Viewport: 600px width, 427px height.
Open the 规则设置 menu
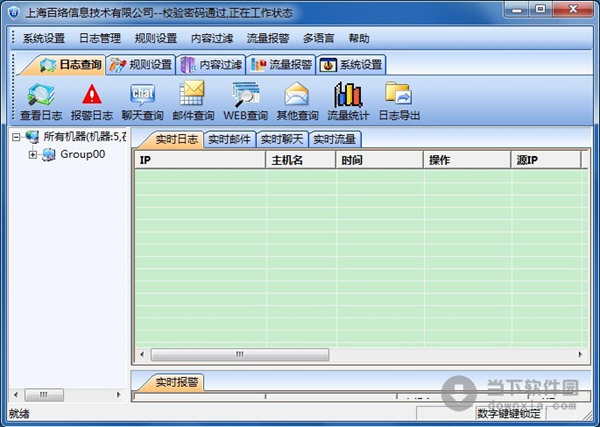tap(156, 38)
